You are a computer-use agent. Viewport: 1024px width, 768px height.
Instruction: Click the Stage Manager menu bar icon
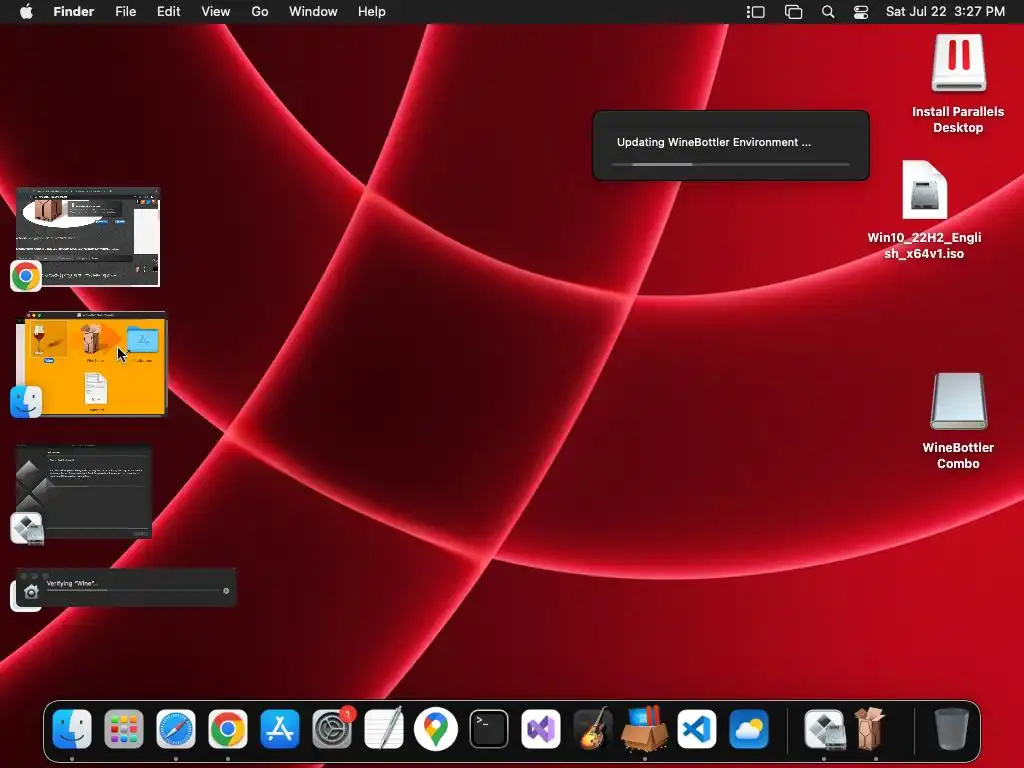point(756,12)
